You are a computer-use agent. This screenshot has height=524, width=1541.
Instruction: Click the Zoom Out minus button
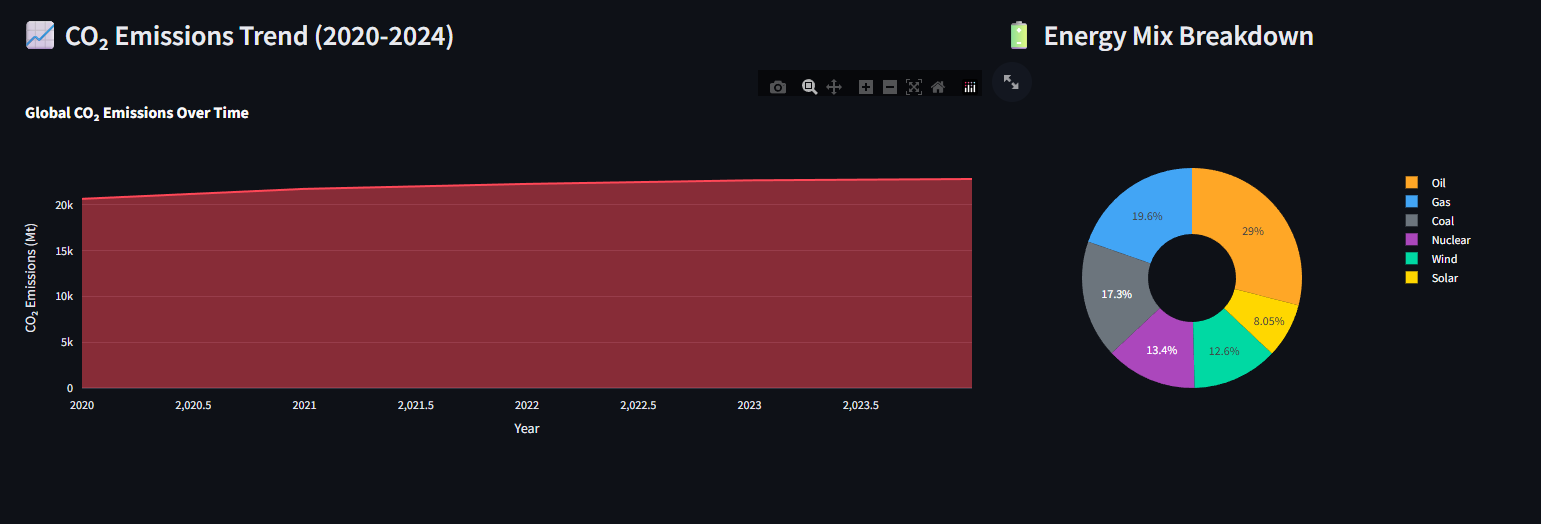pyautogui.click(x=890, y=87)
